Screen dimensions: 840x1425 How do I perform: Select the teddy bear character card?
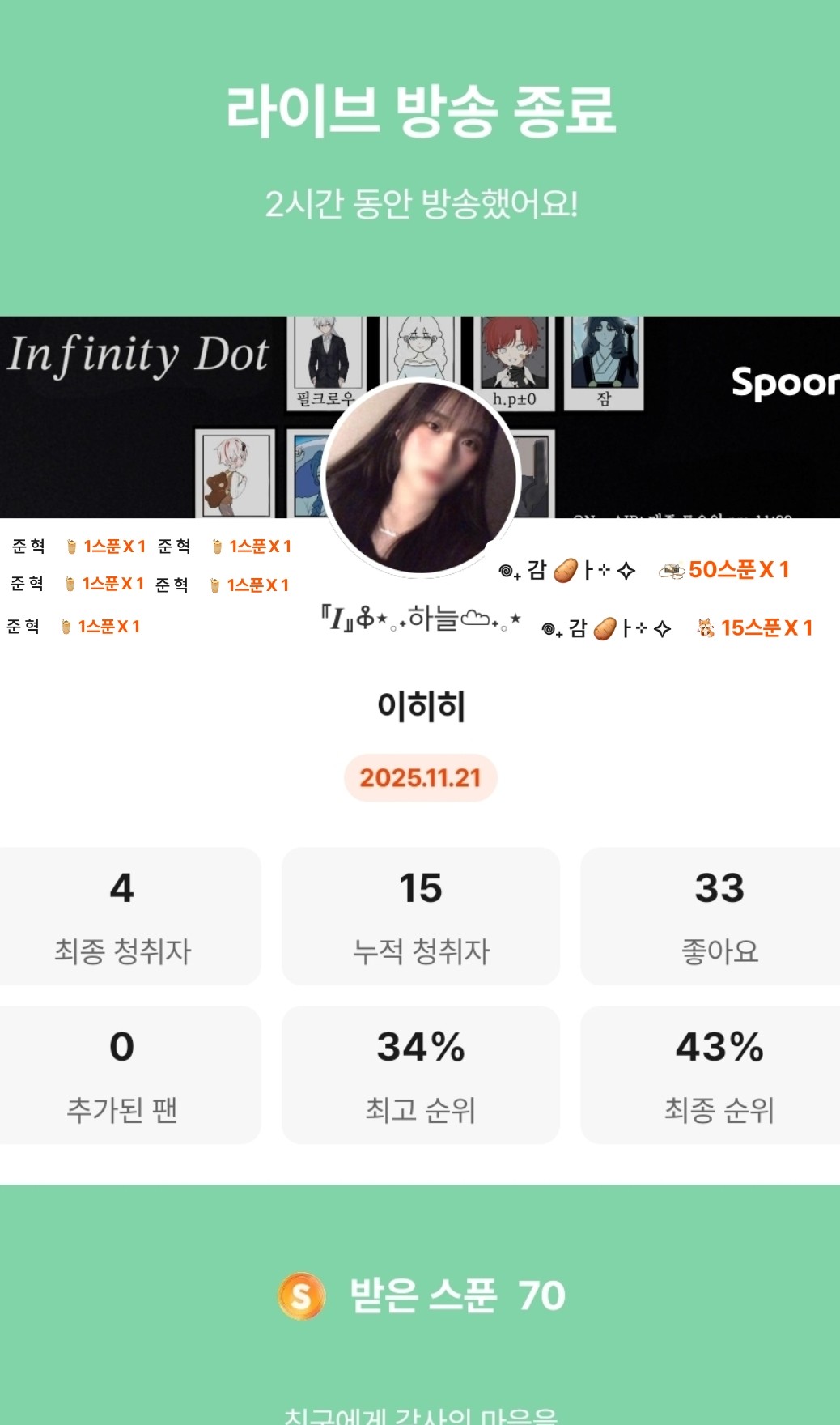coord(235,473)
